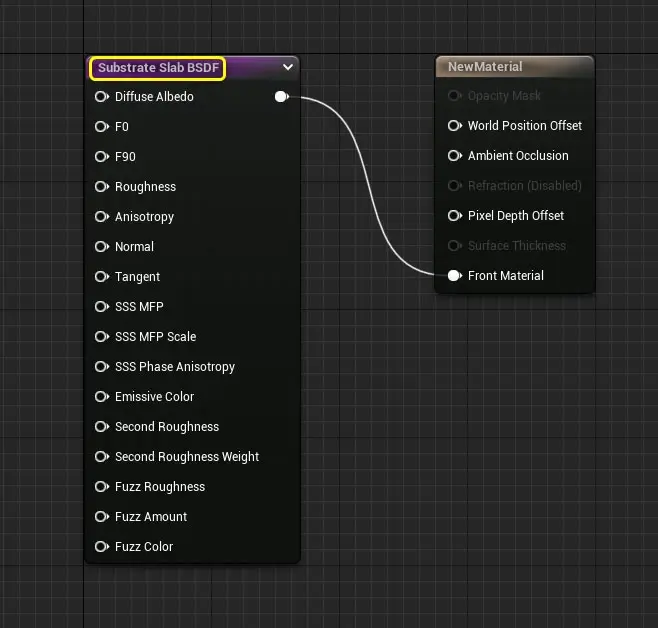Click the Front Material connected pin
The height and width of the screenshot is (628, 658).
[x=454, y=276]
